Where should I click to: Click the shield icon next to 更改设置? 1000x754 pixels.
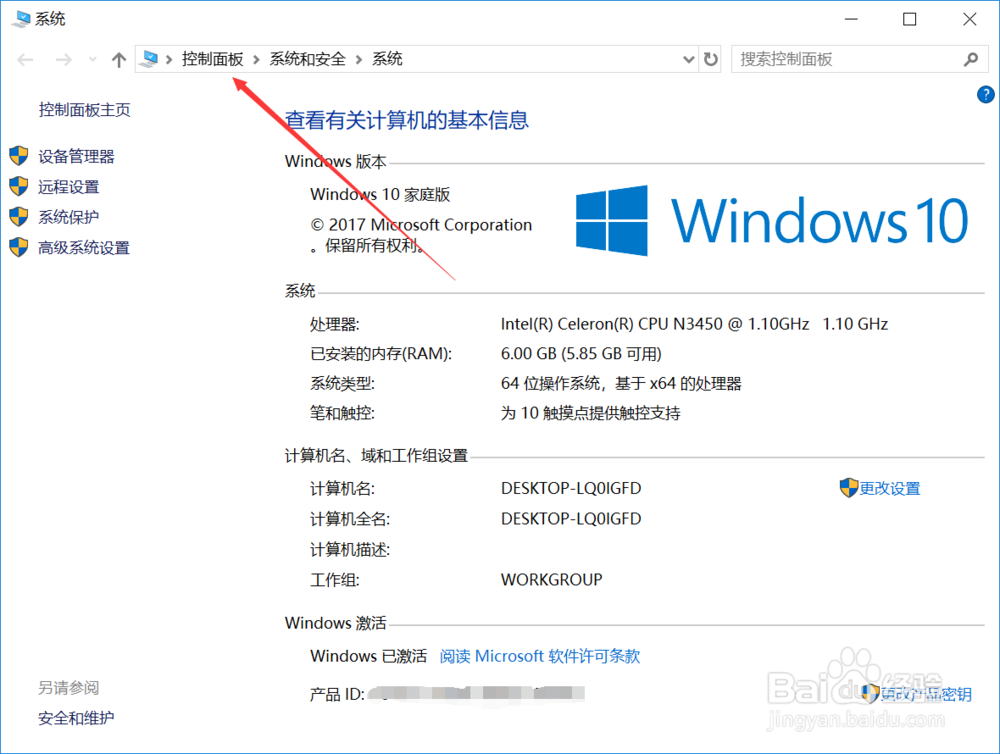point(849,488)
